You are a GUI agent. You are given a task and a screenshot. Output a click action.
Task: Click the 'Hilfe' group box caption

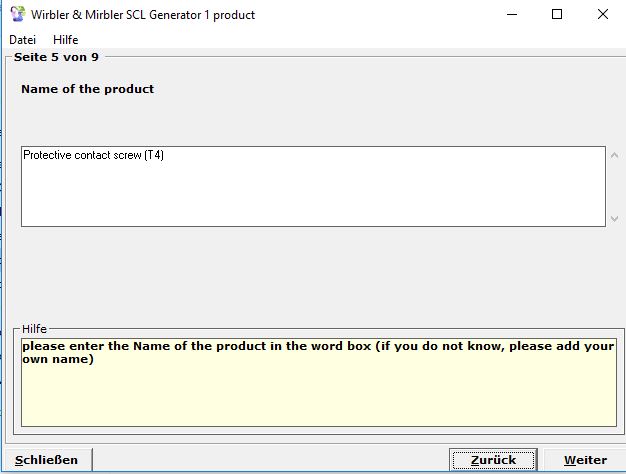(35, 329)
